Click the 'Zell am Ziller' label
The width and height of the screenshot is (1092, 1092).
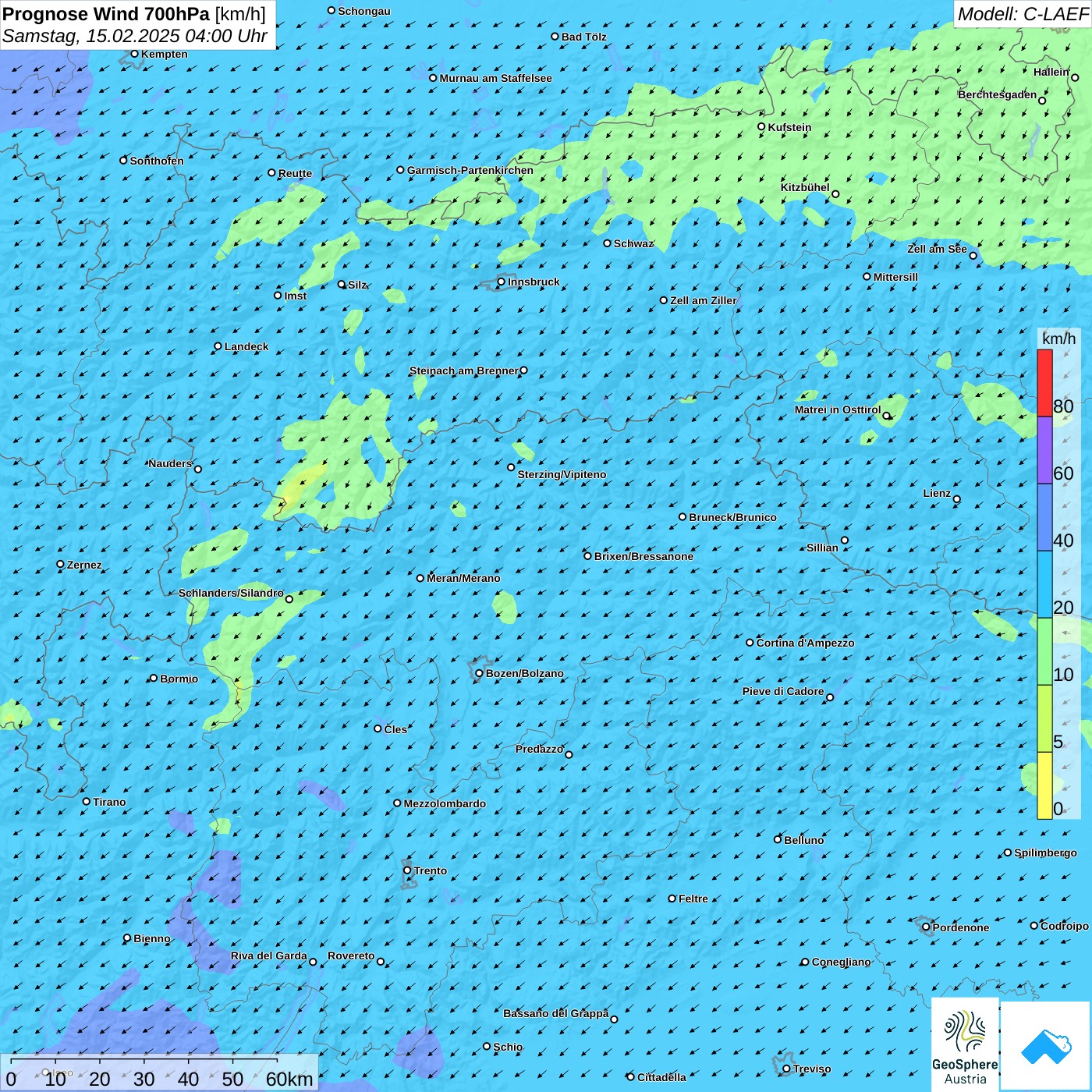click(x=703, y=300)
